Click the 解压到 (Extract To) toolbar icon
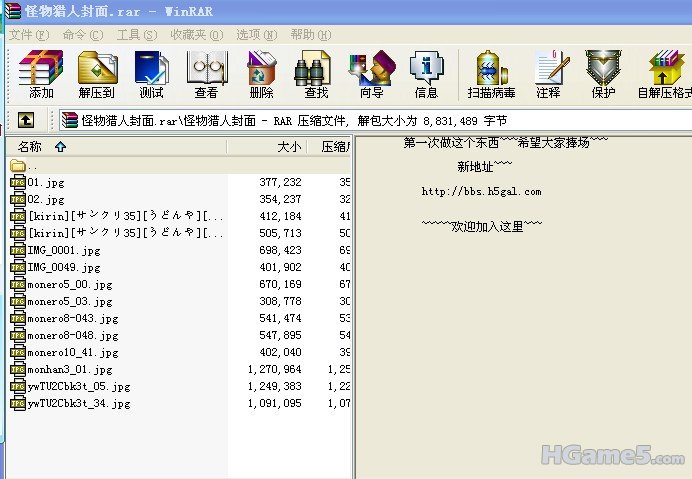The width and height of the screenshot is (692, 479). tap(96, 75)
